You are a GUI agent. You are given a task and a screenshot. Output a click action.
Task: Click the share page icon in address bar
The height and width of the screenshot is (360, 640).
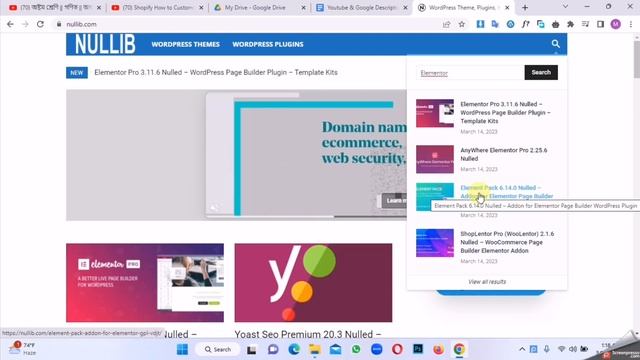click(x=447, y=24)
